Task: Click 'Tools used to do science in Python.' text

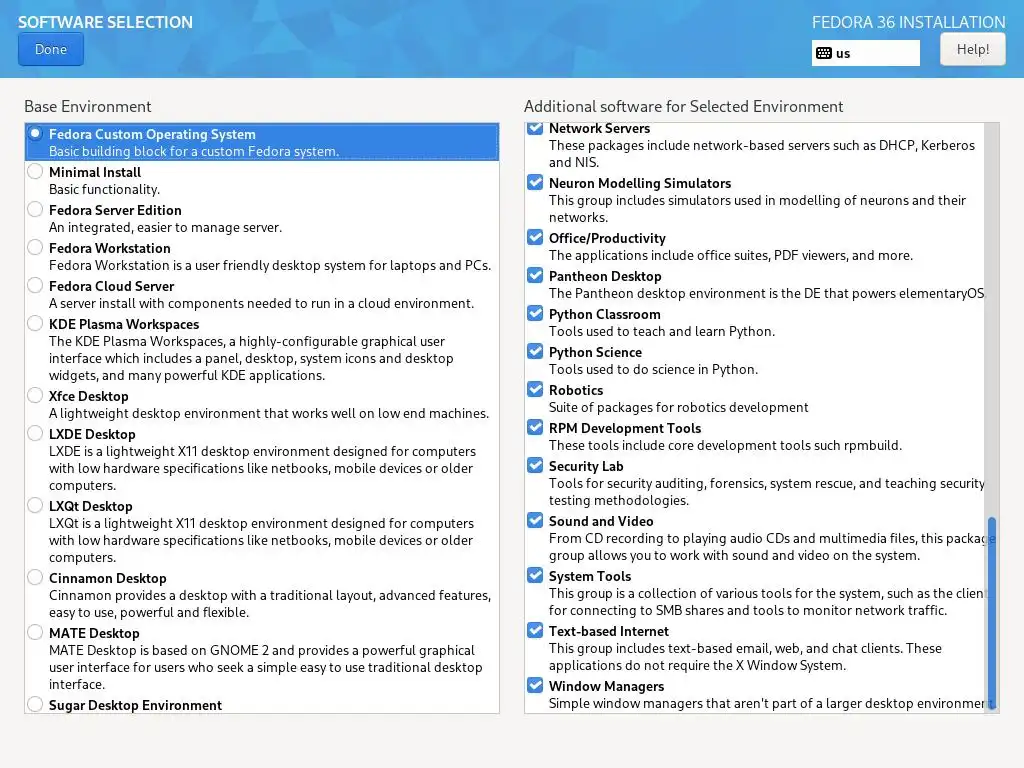Action: point(653,369)
